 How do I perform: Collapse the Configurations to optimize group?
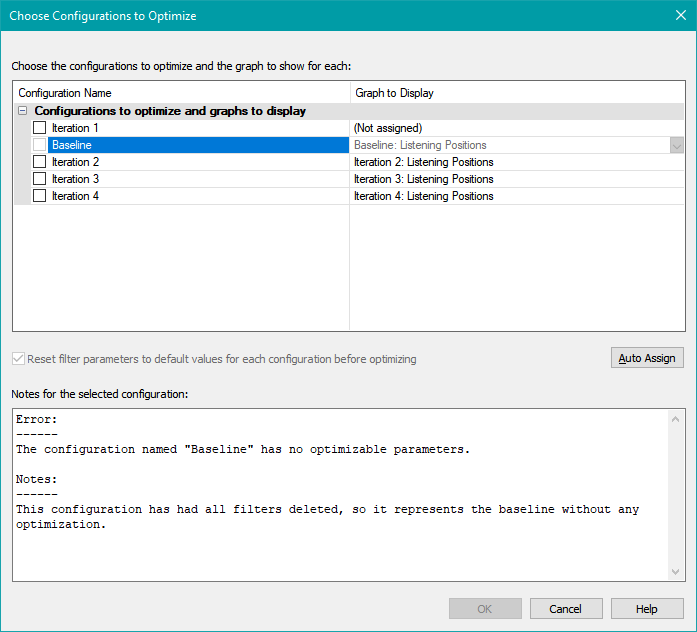pyautogui.click(x=22, y=111)
